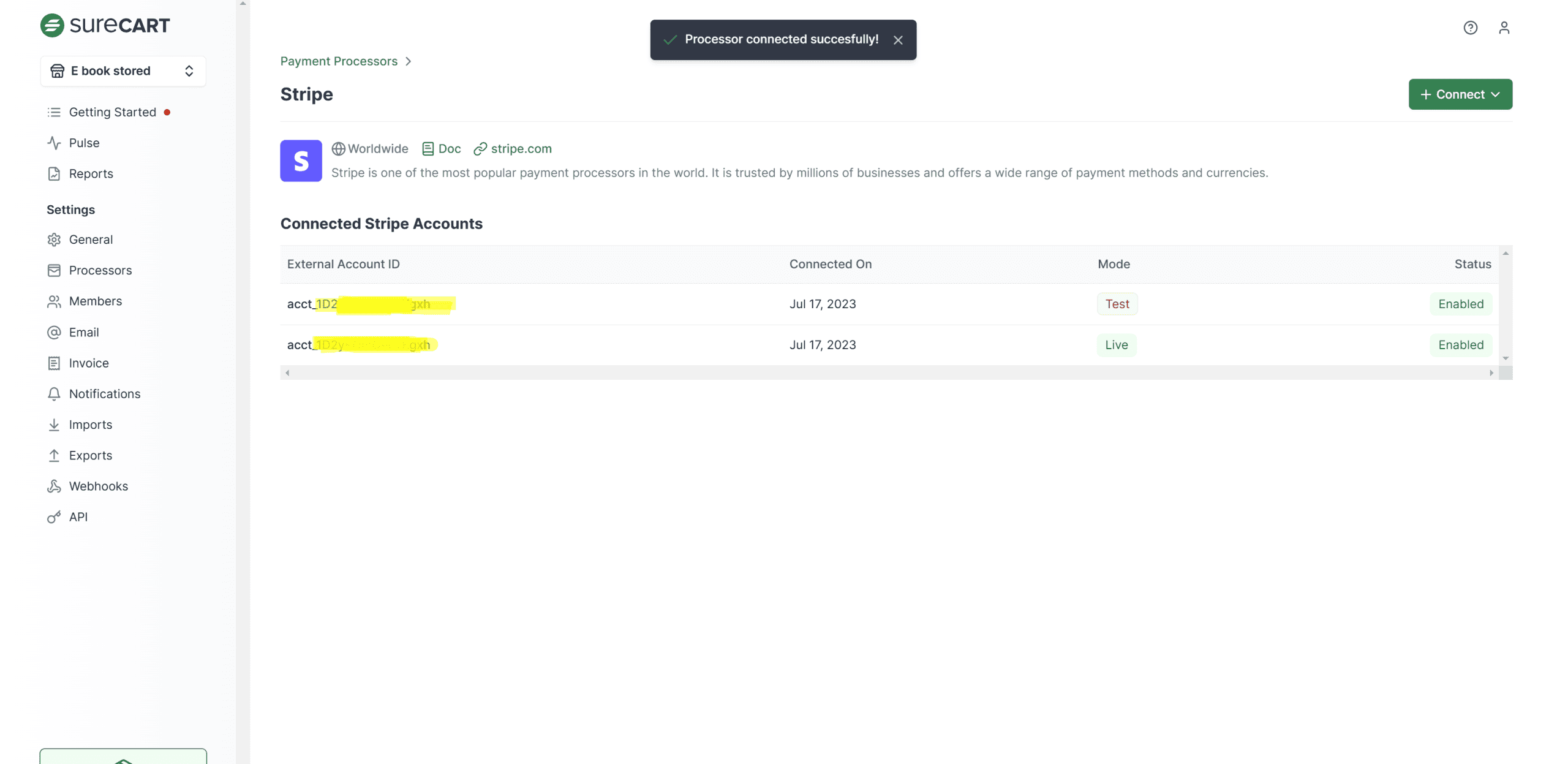Open the stripe.com link
The height and width of the screenshot is (764, 1568).
pyautogui.click(x=521, y=148)
